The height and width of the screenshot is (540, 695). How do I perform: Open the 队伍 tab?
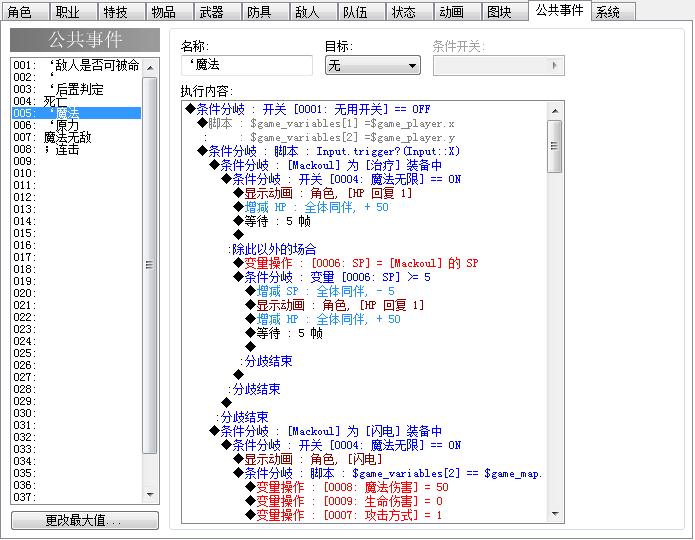(x=360, y=12)
